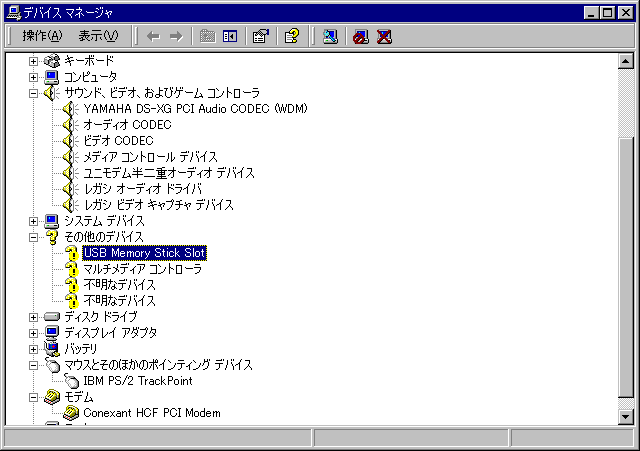Click the up-one-level folder toolbar icon

point(207,37)
